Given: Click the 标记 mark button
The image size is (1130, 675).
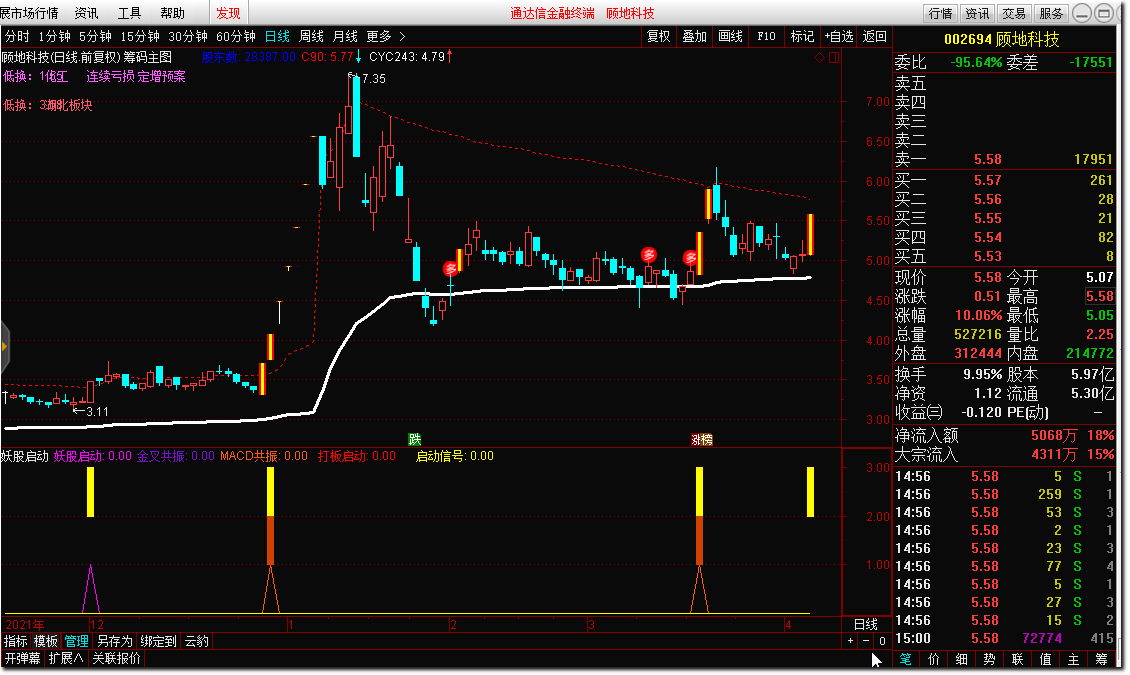Looking at the screenshot, I should point(802,36).
